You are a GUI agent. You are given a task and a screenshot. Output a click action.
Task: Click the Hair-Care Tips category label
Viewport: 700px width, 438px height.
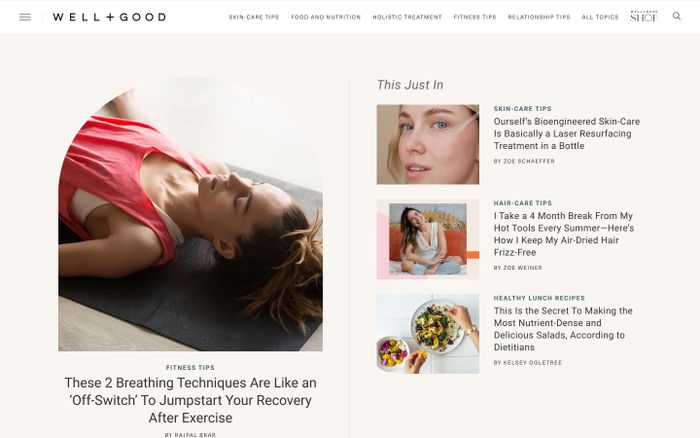(523, 203)
